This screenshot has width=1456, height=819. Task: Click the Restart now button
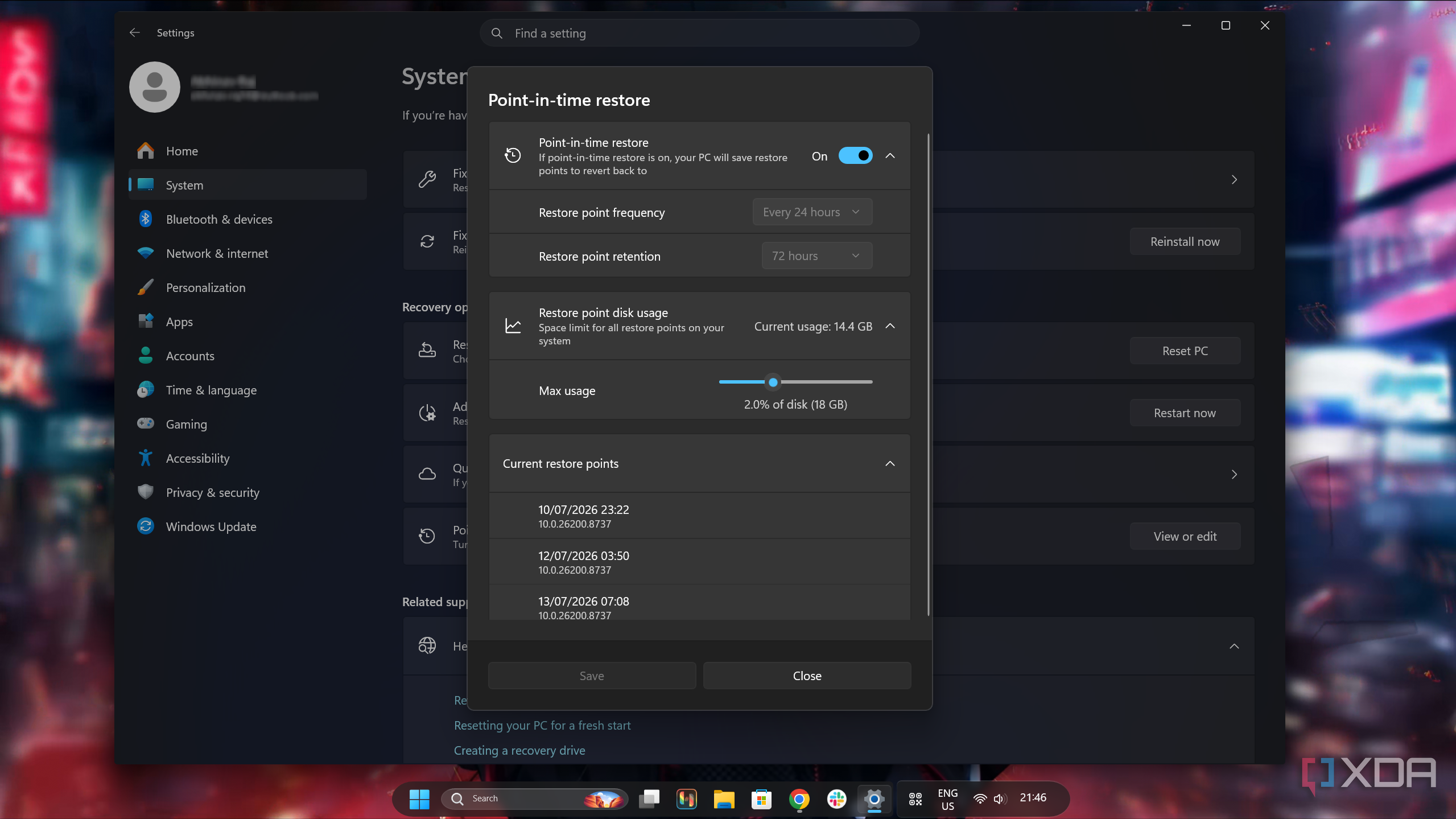point(1185,413)
